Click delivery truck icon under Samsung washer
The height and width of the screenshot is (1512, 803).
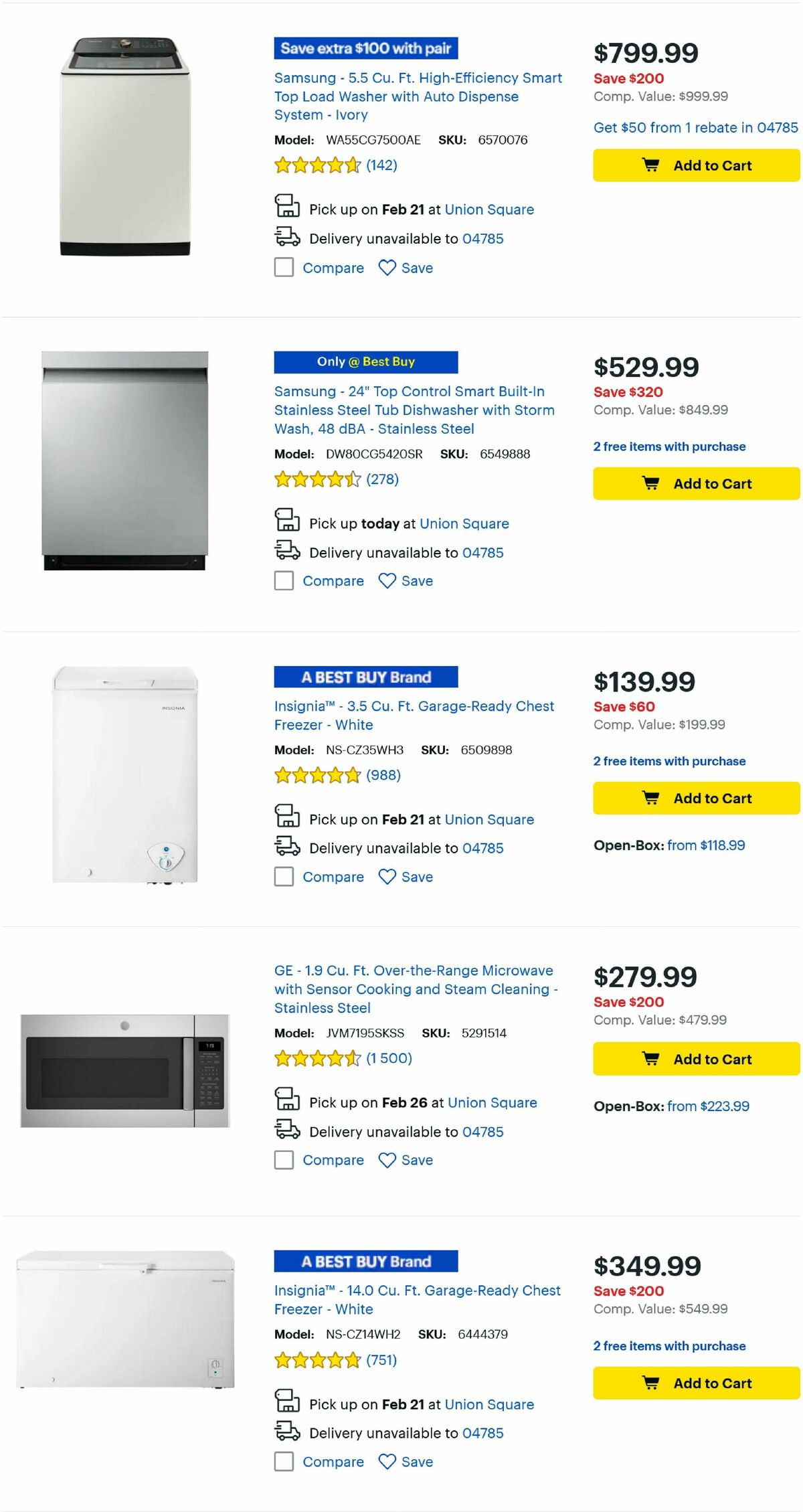point(287,238)
